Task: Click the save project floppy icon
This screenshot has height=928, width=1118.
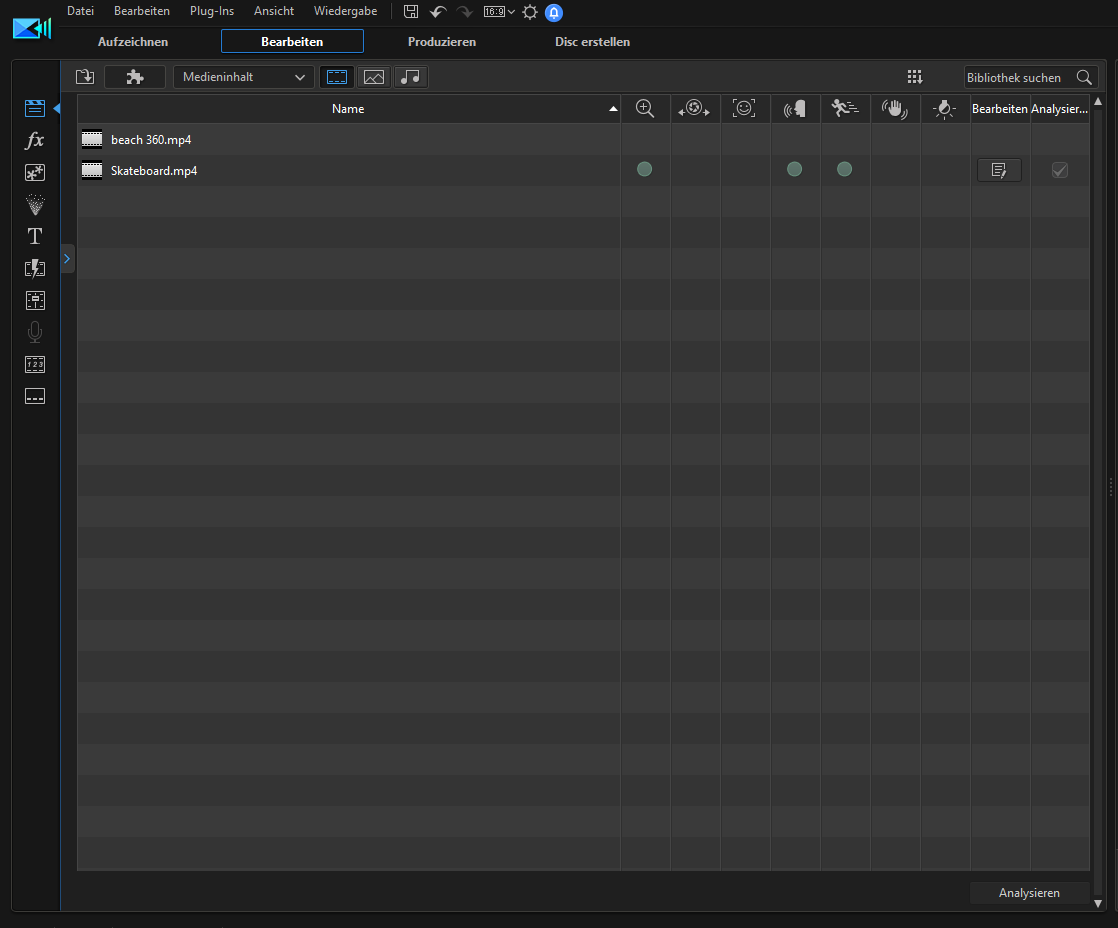Action: click(411, 12)
